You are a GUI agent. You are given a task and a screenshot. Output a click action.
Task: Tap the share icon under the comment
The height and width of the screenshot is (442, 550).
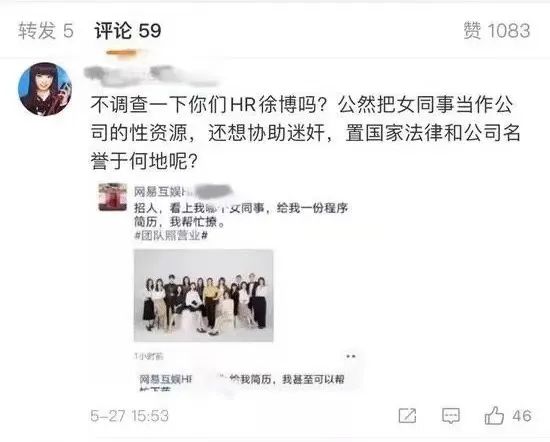point(408,416)
